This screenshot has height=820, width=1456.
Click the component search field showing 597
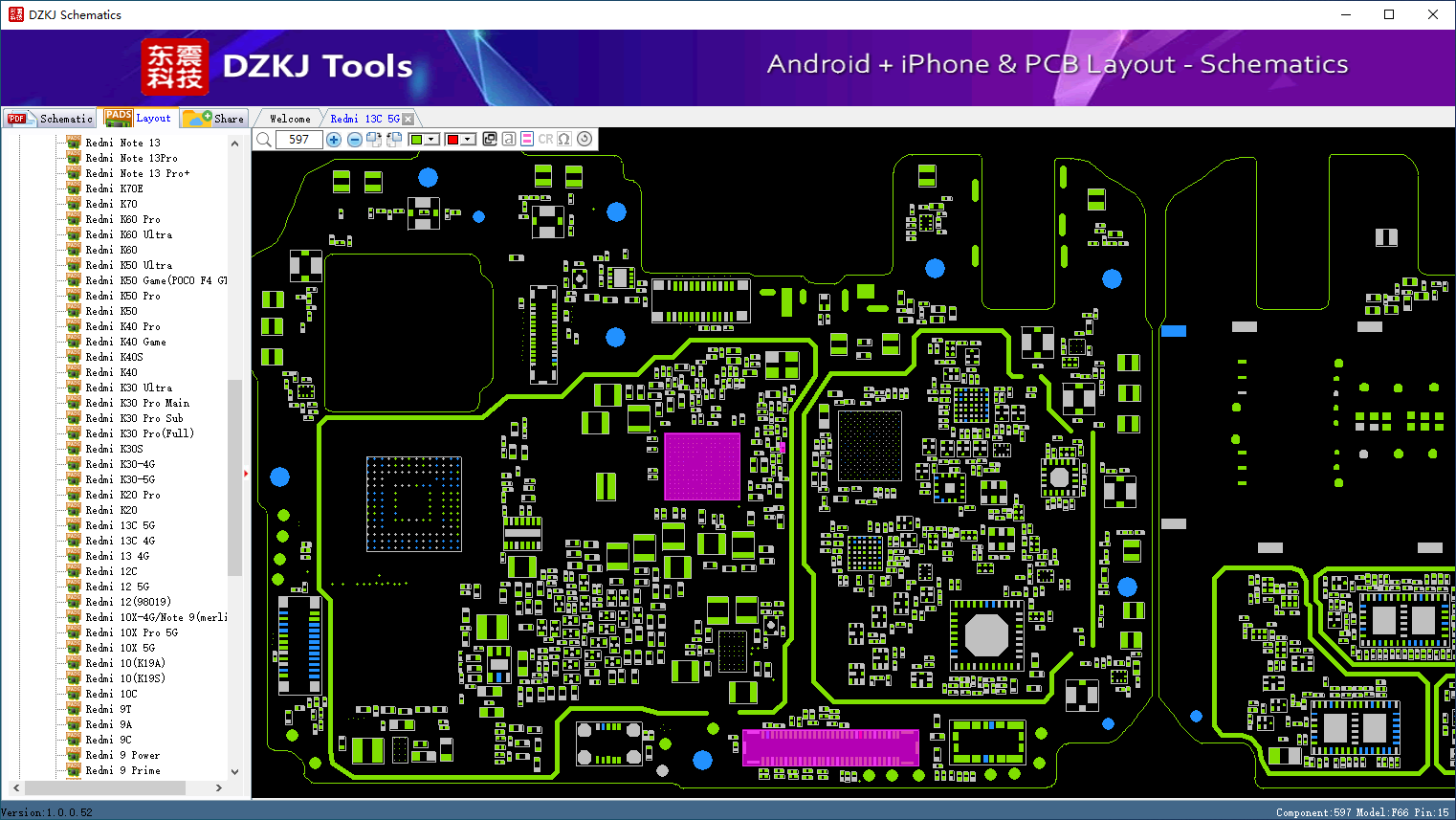[x=298, y=140]
